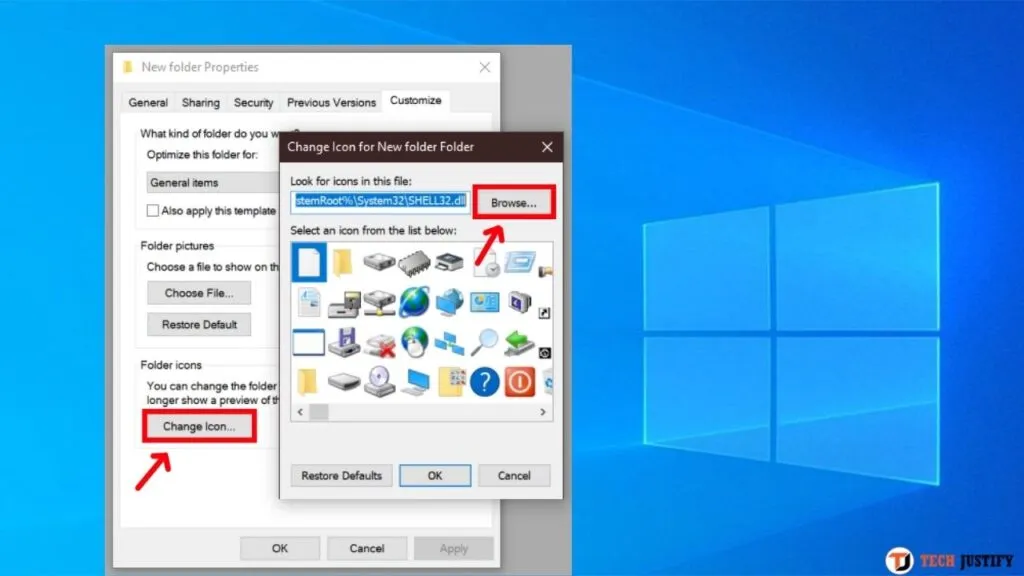Switch to the Previous Versions tab
This screenshot has height=576, width=1024.
coord(331,102)
